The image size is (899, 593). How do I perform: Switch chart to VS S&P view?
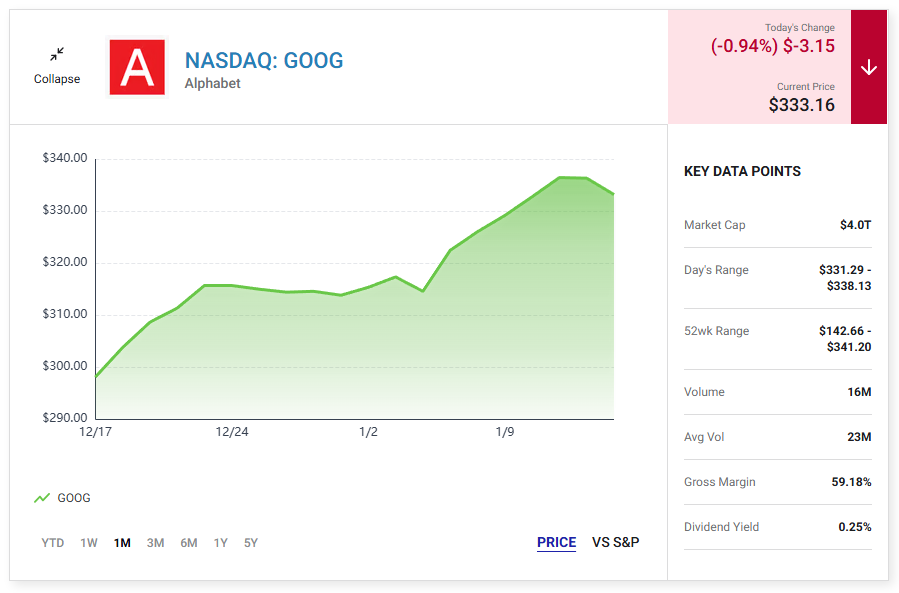[x=615, y=543]
